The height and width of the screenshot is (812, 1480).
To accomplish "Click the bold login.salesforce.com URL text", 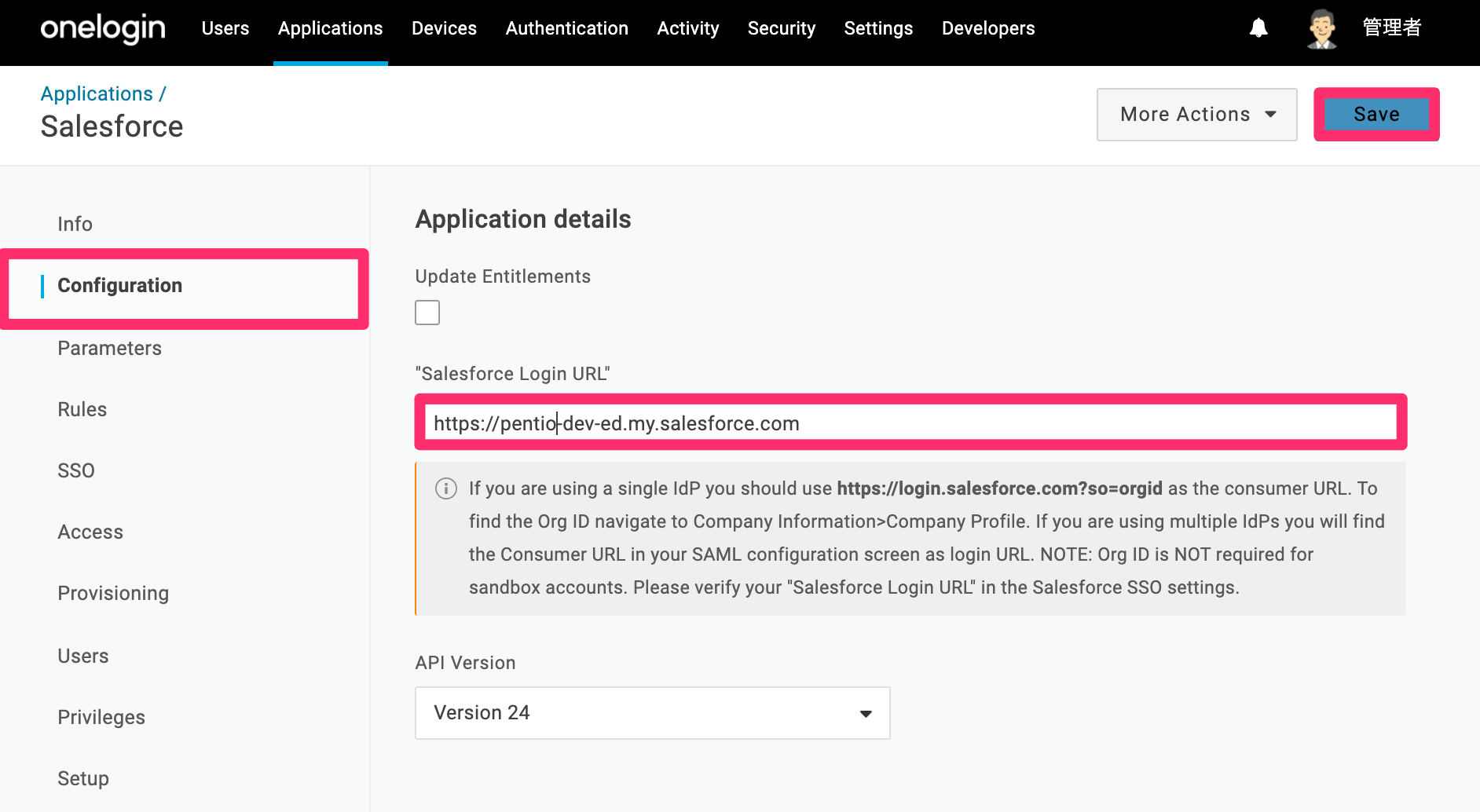I will click(x=999, y=488).
